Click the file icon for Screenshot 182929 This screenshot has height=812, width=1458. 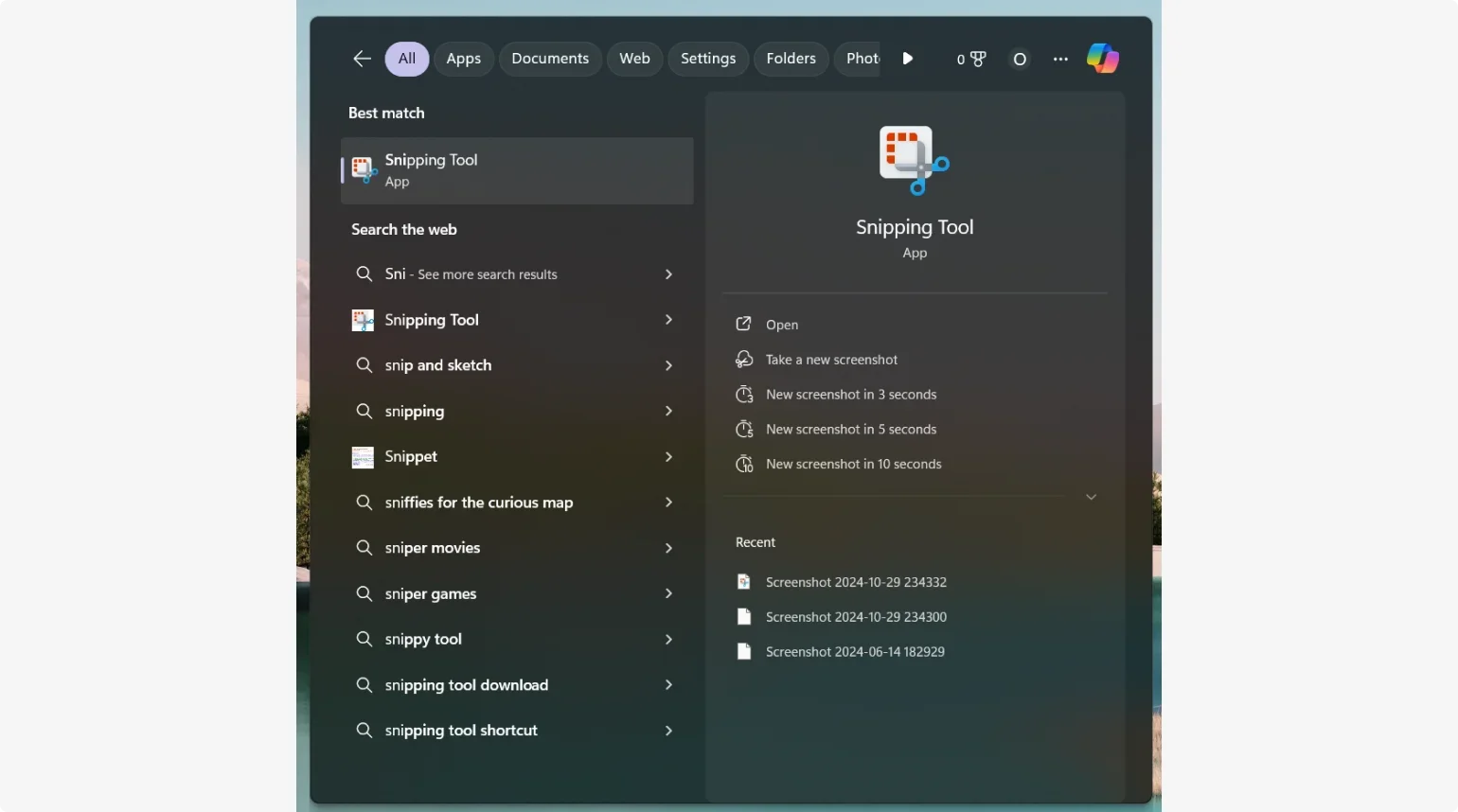pyautogui.click(x=744, y=652)
